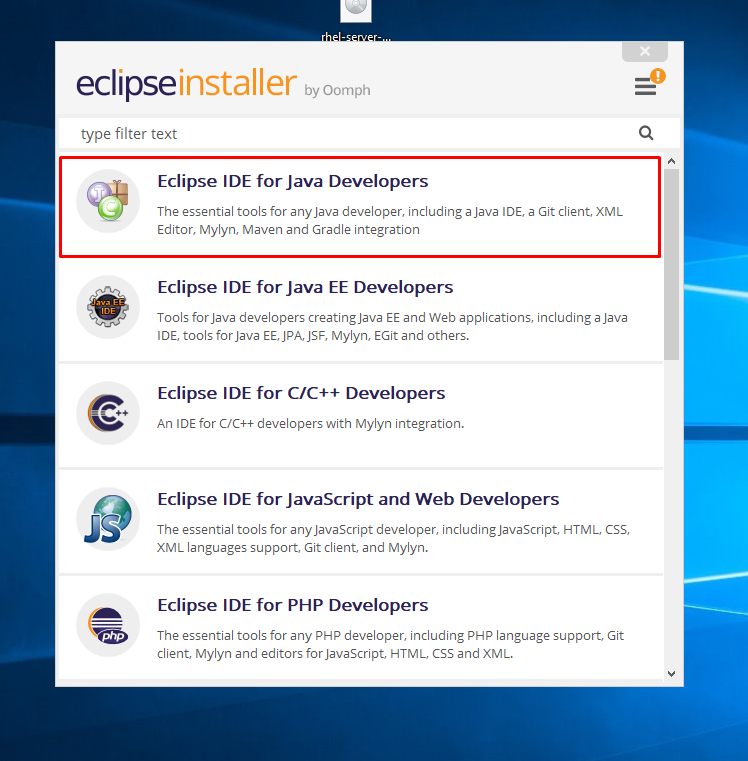Click the magnifier search icon
Image resolution: width=748 pixels, height=761 pixels.
click(x=646, y=133)
